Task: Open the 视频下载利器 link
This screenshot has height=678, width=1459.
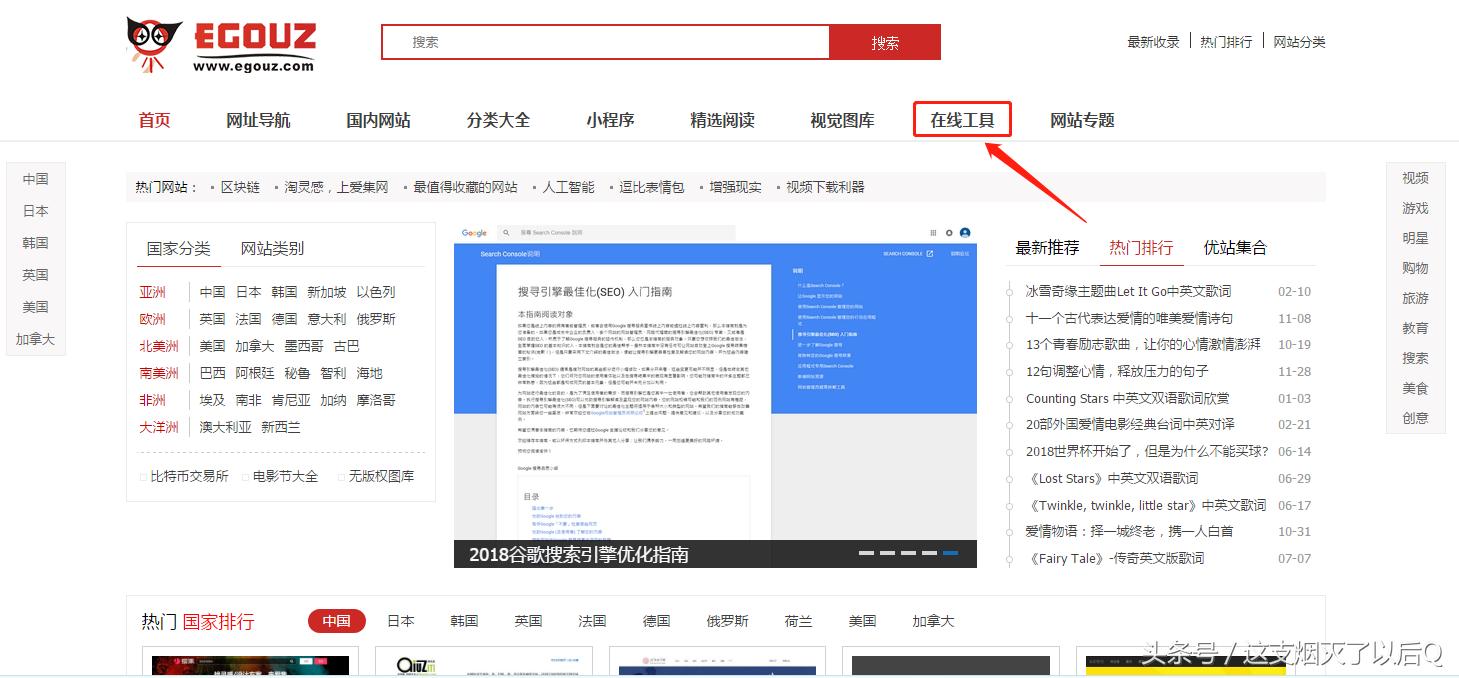Action: click(x=829, y=186)
